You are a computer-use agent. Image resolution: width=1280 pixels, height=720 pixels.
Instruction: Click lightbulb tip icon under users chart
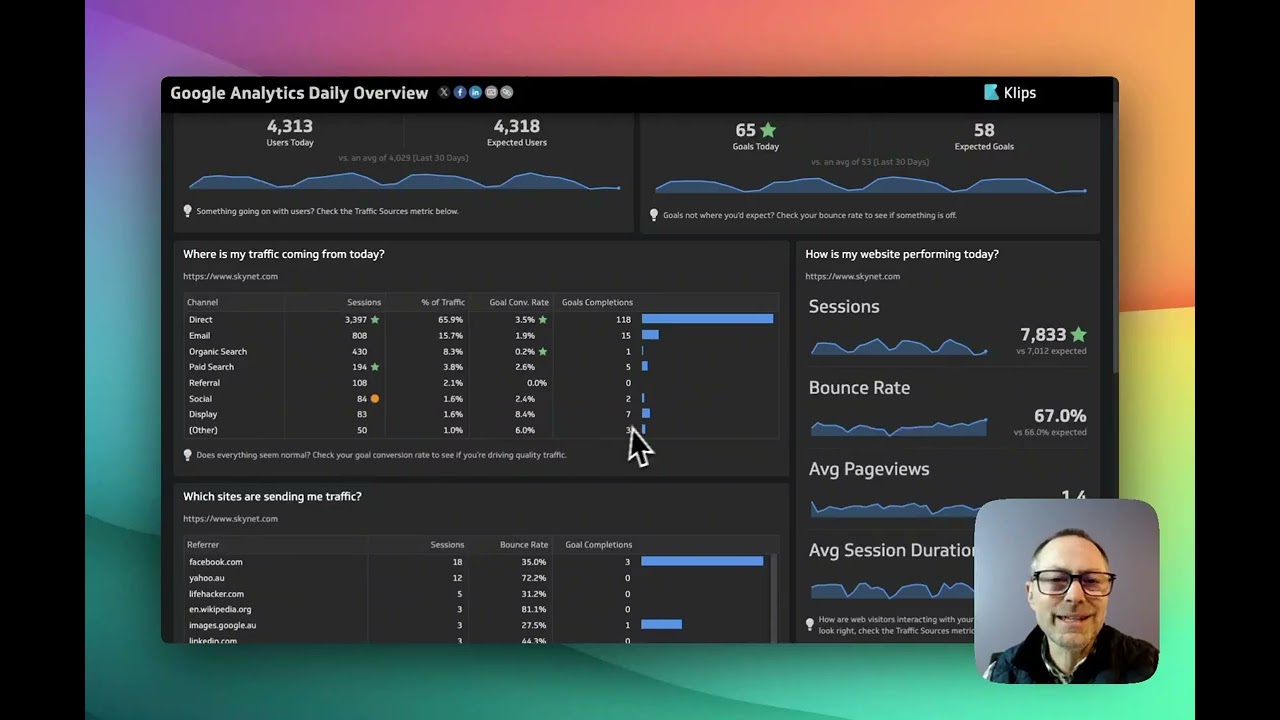point(187,211)
